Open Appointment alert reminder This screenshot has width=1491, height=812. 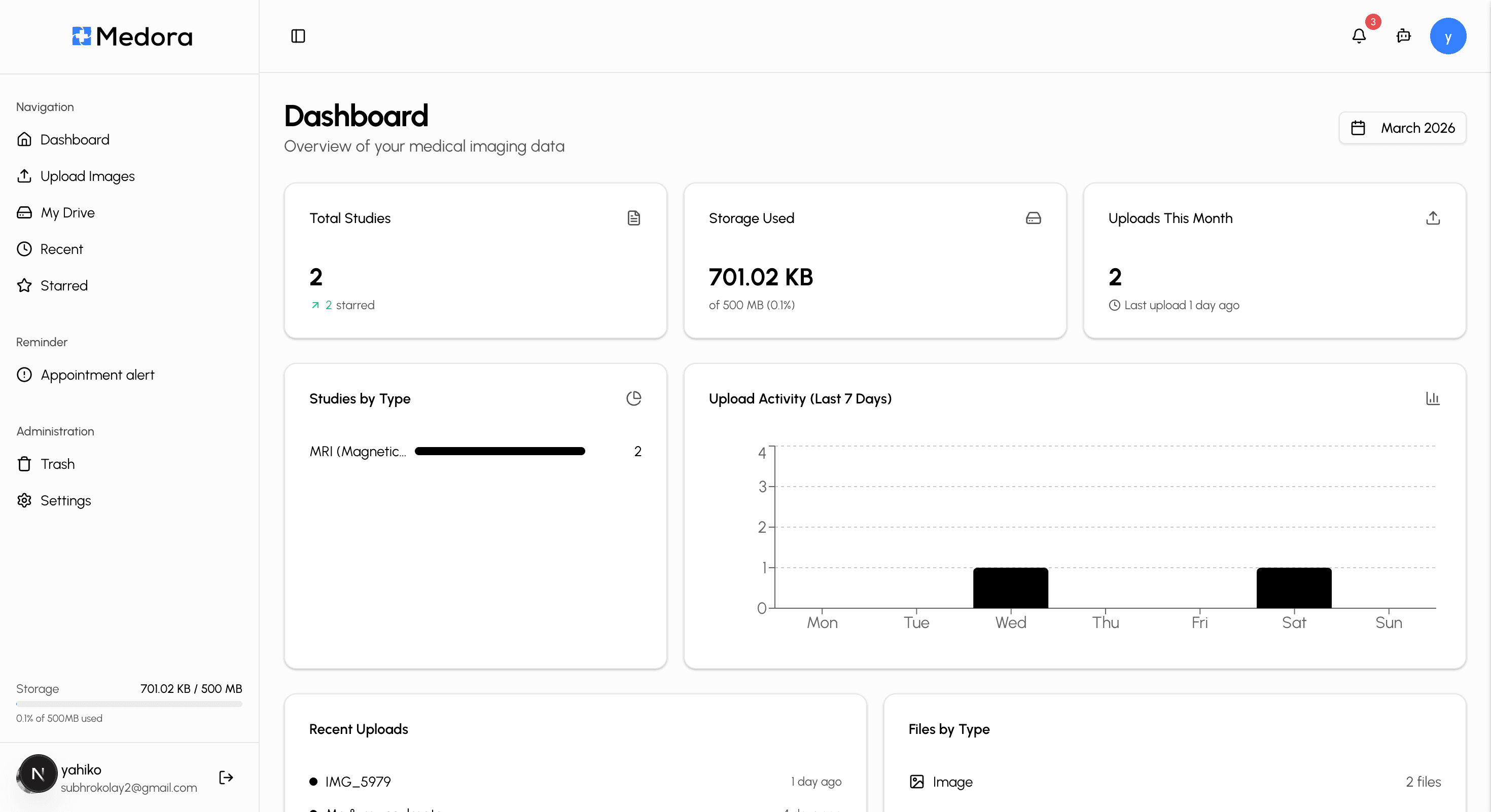pyautogui.click(x=97, y=375)
